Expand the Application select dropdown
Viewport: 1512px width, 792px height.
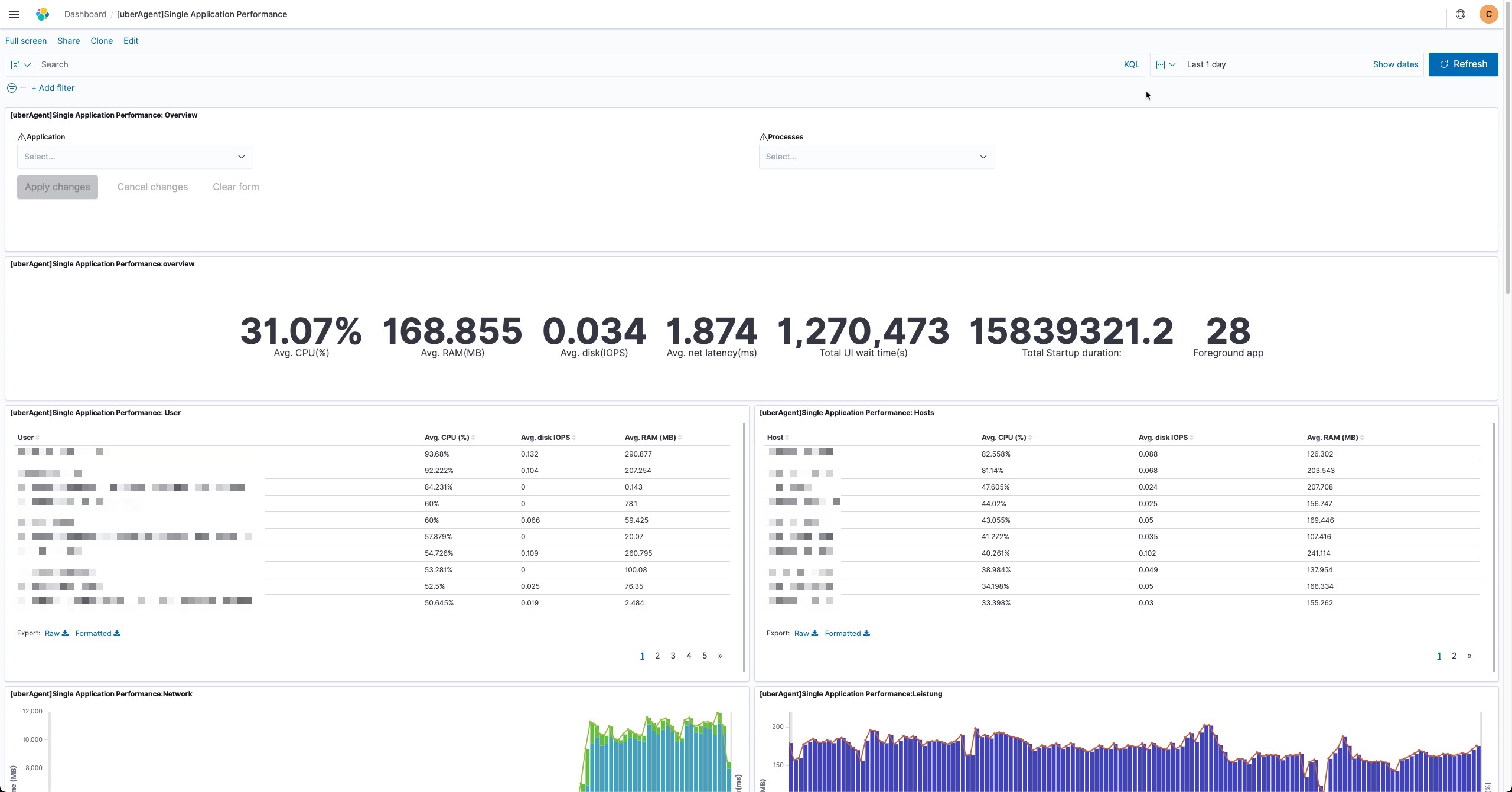(x=135, y=157)
